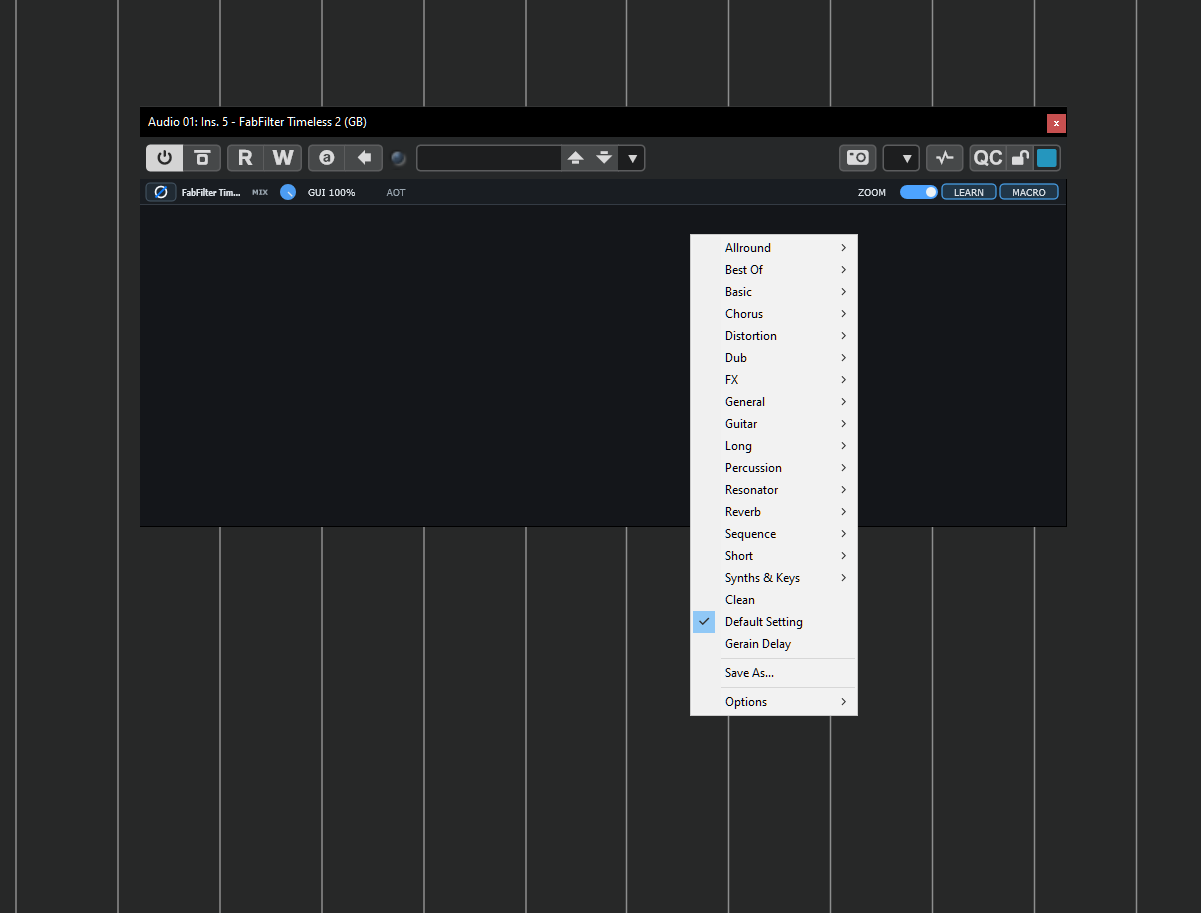Viewport: 1201px width, 913px height.
Task: Click the round activity indicator light
Action: pos(398,158)
